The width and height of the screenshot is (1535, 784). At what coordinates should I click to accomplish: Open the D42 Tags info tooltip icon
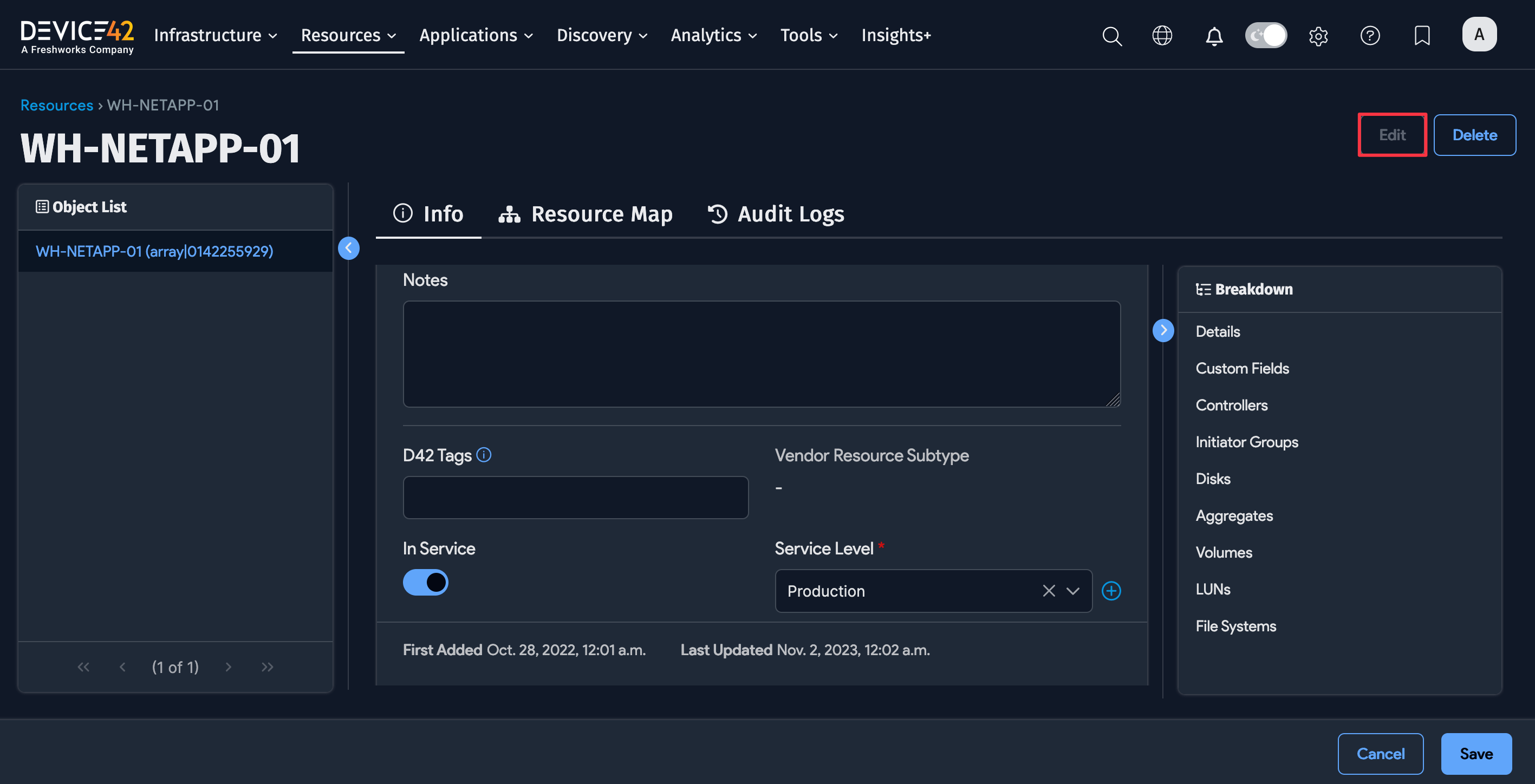coord(484,455)
